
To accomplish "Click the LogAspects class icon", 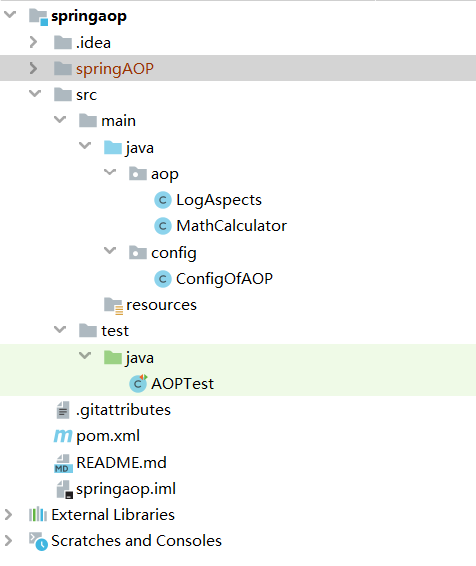I will [163, 200].
